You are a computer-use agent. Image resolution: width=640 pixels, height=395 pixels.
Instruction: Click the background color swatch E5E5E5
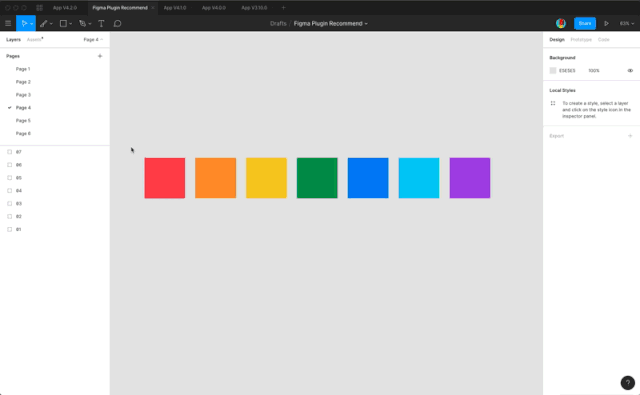tap(553, 71)
